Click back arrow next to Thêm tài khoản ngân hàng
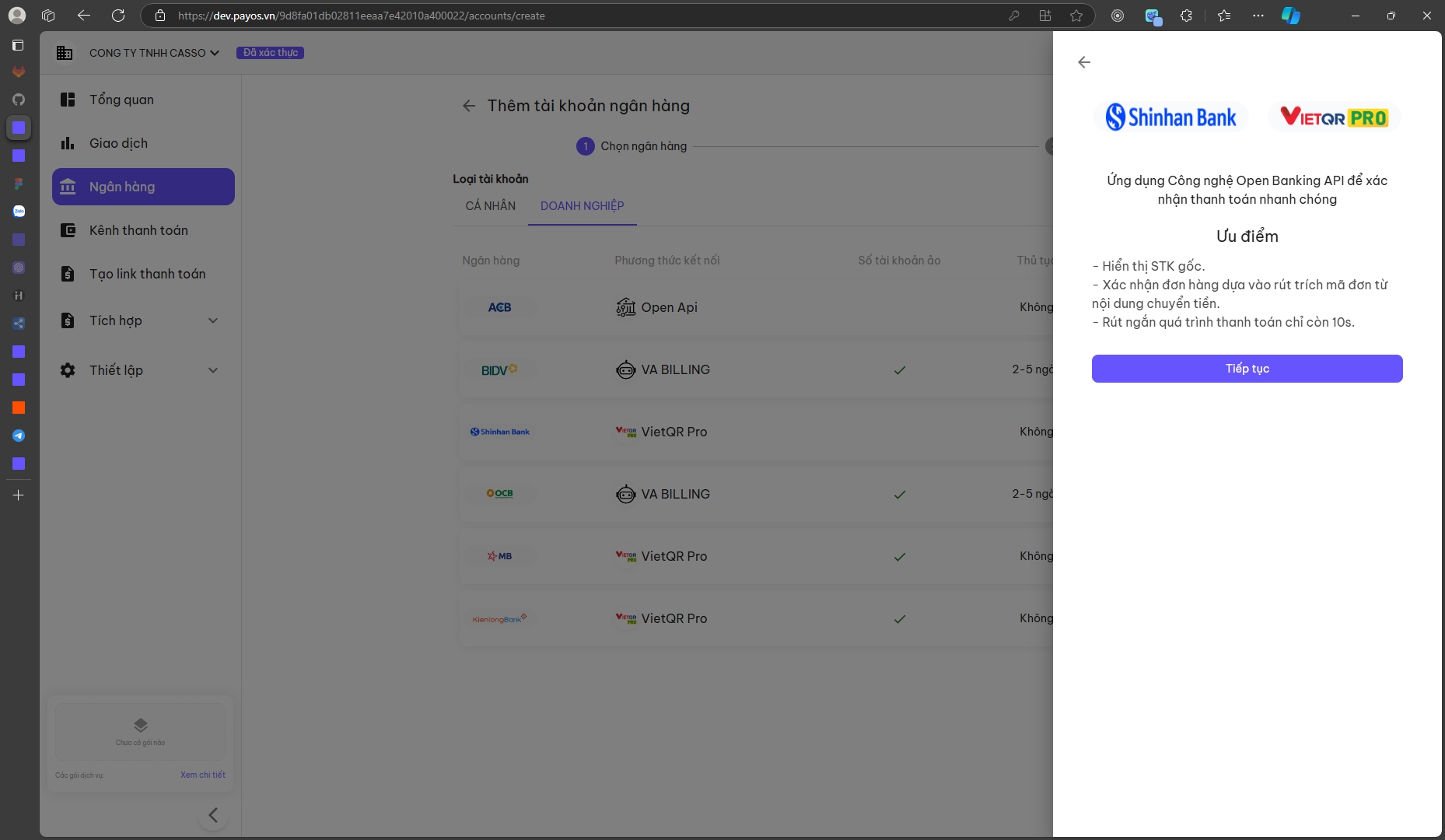 point(469,106)
